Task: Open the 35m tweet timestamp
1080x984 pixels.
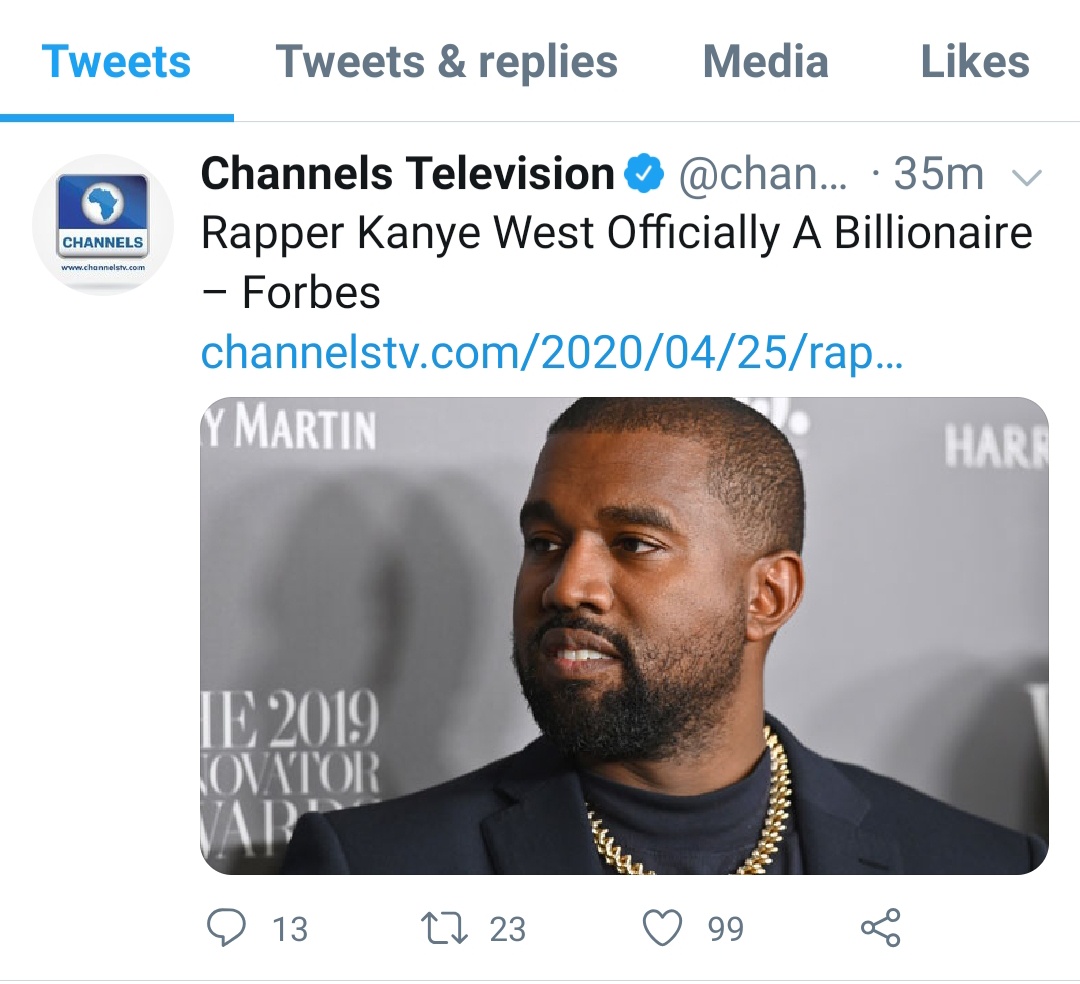Action: [x=937, y=175]
